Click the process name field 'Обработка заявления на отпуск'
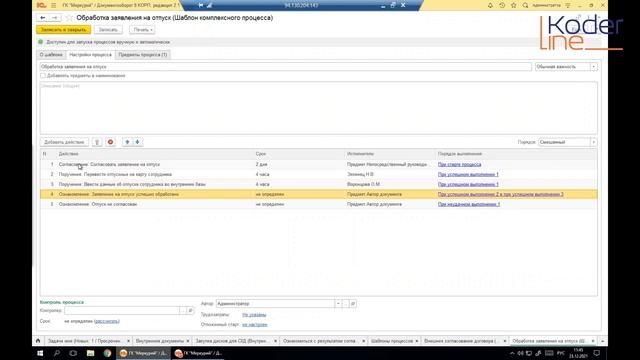Image resolution: width=640 pixels, height=360 pixels. click(286, 67)
